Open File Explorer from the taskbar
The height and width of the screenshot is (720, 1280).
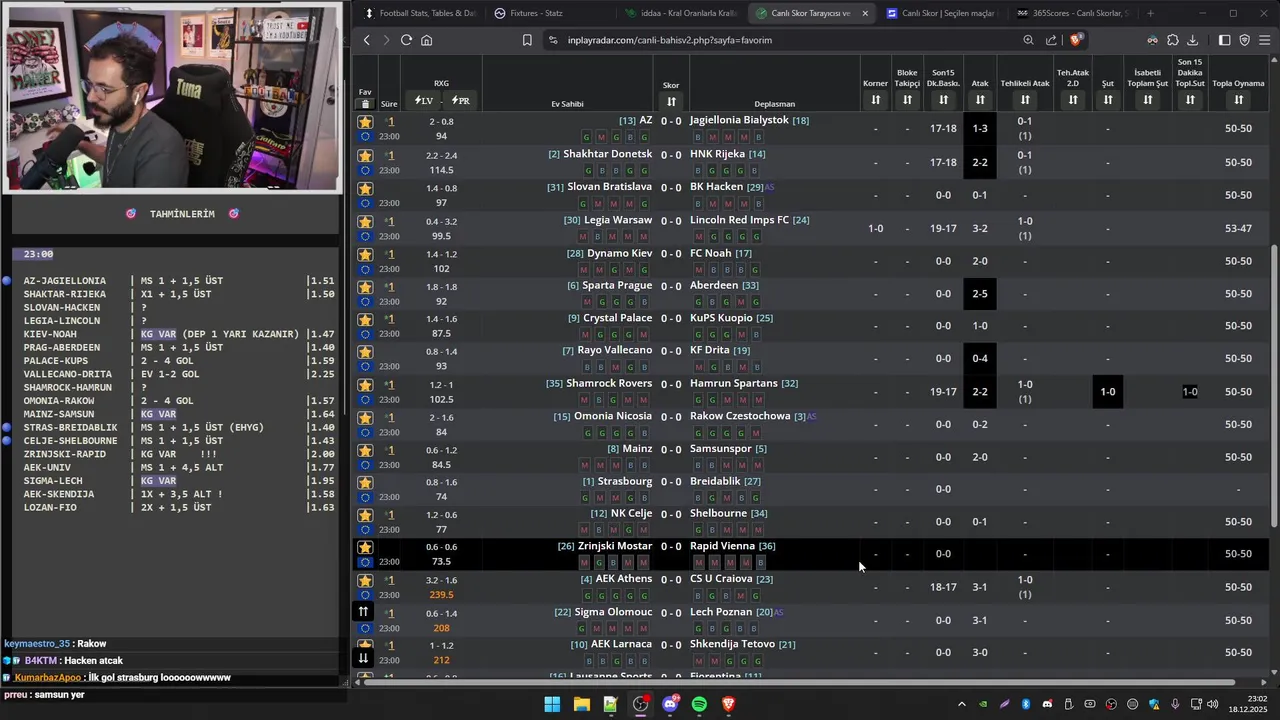click(581, 704)
